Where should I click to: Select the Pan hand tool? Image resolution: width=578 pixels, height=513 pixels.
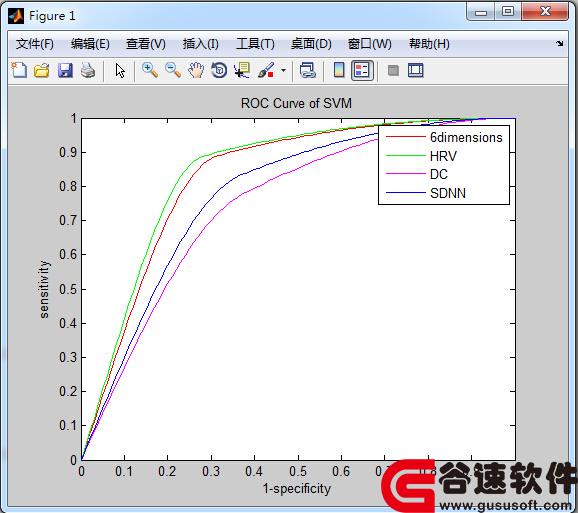(196, 70)
